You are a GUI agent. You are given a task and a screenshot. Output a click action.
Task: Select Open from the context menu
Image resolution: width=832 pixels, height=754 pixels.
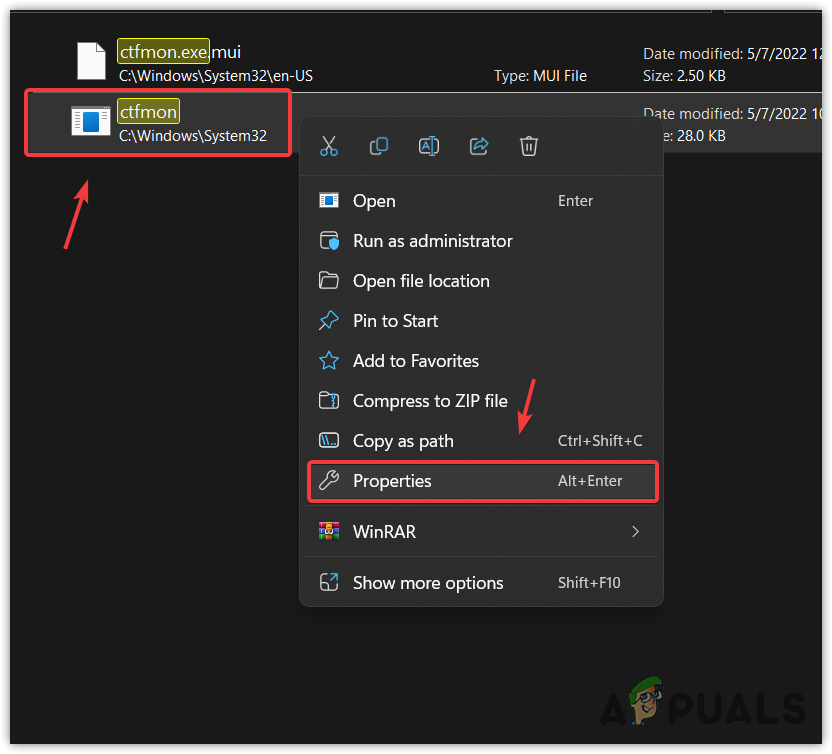tap(374, 201)
